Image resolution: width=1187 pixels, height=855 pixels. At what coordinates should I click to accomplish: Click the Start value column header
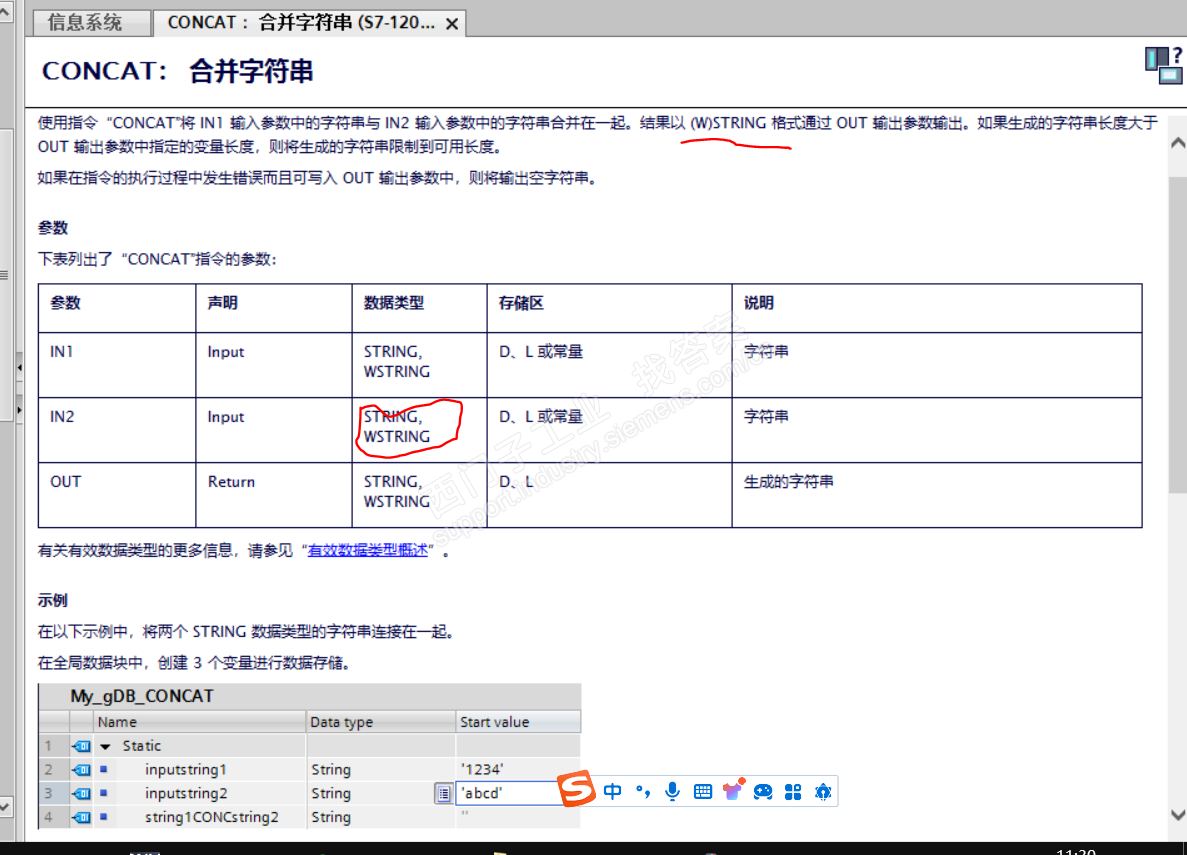pyautogui.click(x=518, y=722)
